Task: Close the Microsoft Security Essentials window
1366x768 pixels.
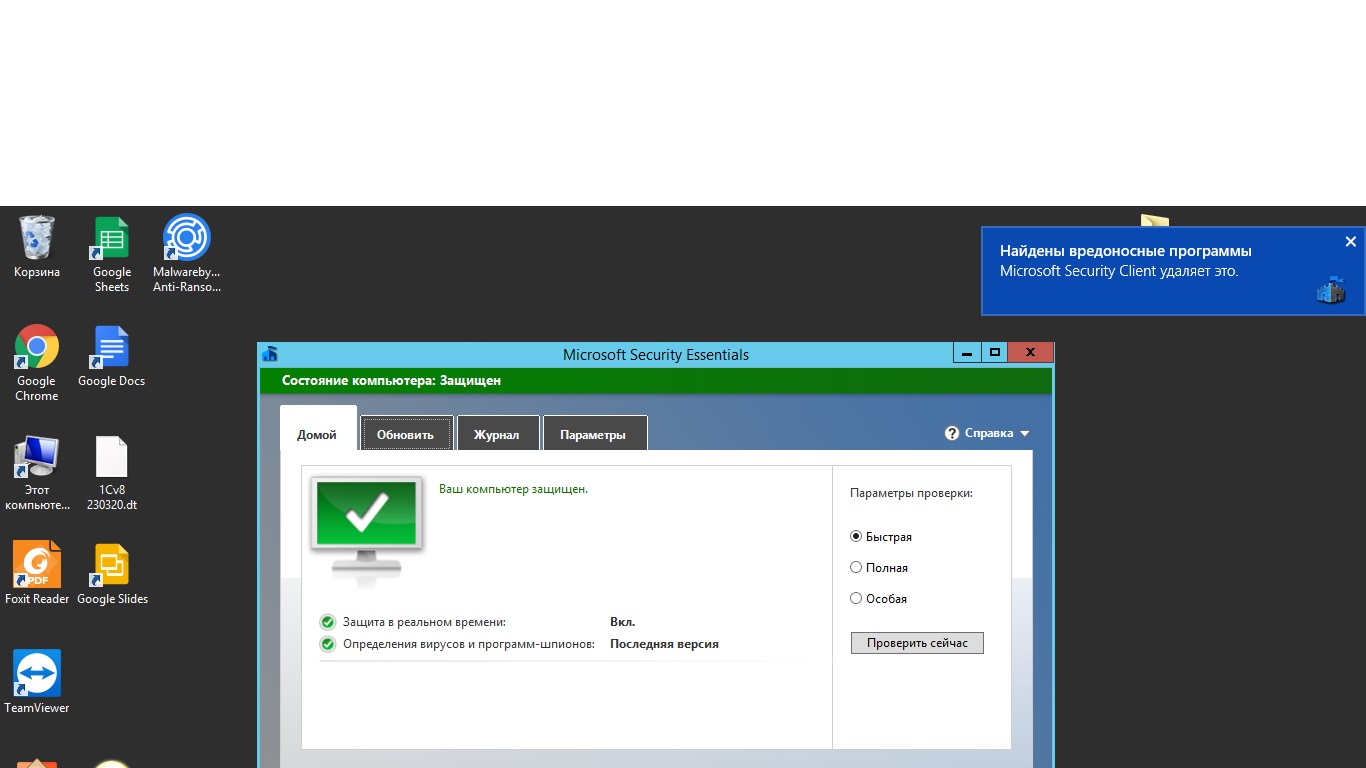Action: point(1030,352)
